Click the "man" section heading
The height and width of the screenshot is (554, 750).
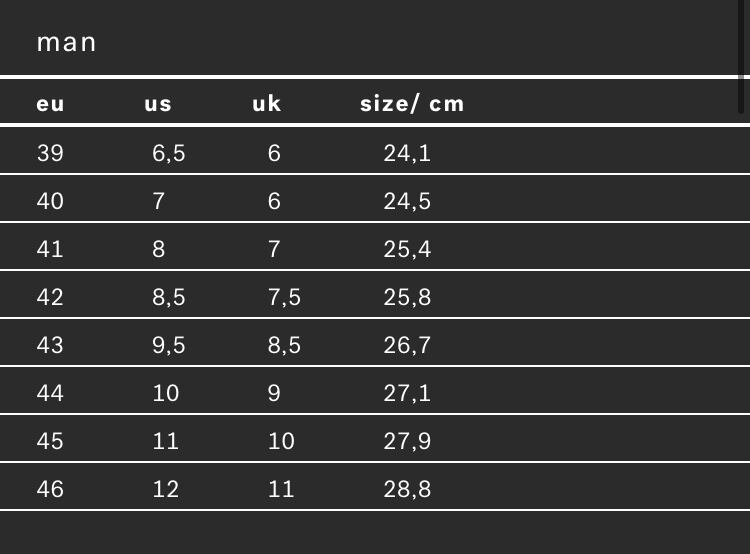click(x=66, y=43)
